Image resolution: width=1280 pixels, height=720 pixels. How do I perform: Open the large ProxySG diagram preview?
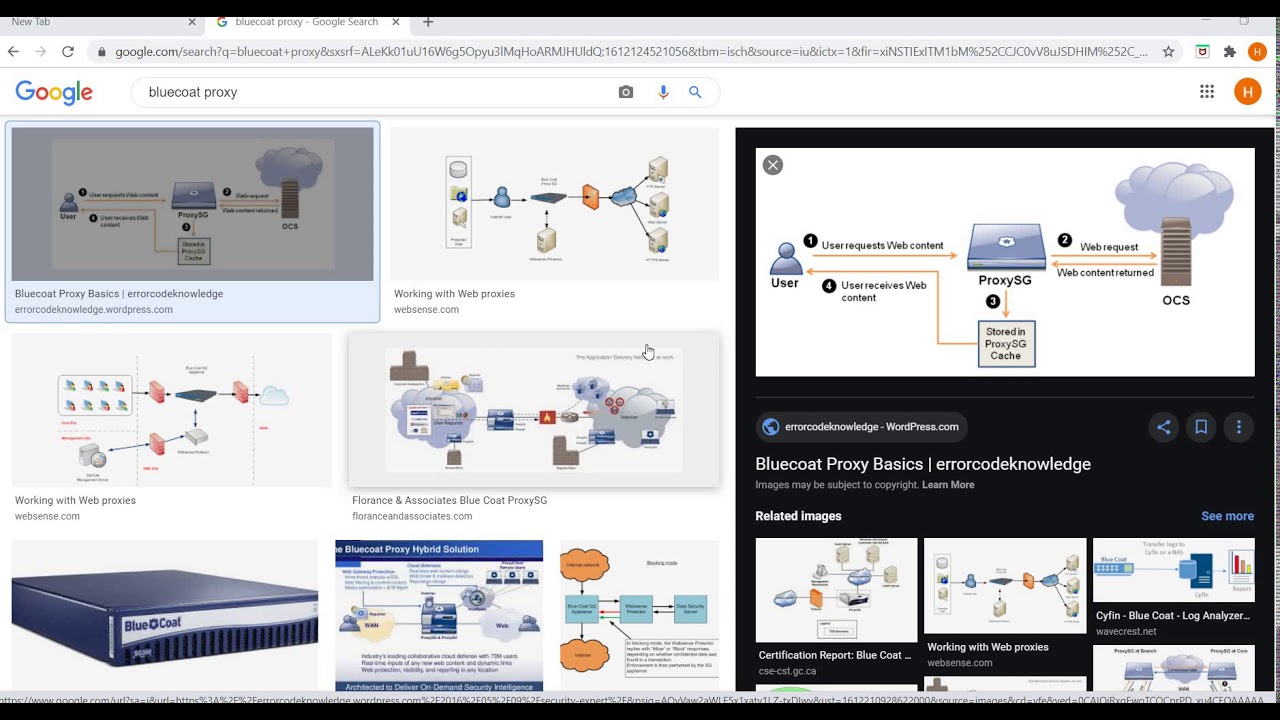point(1005,262)
